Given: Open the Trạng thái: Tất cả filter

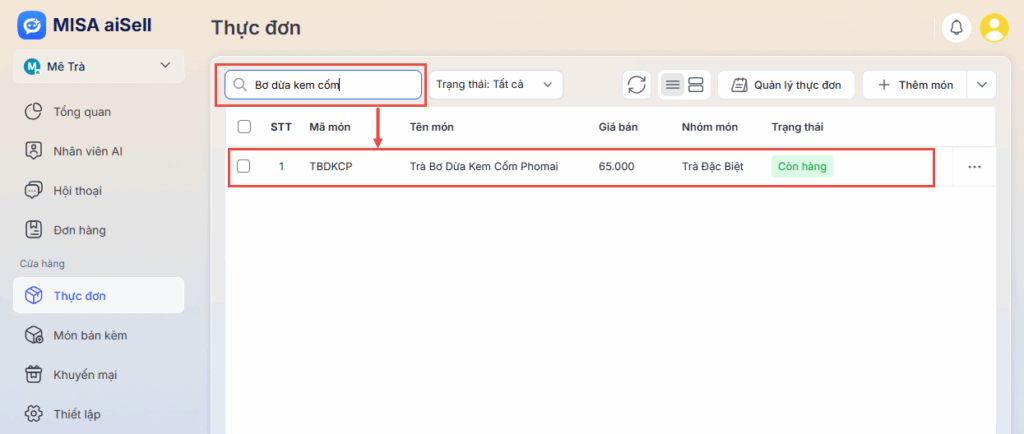Looking at the screenshot, I should click(x=495, y=85).
